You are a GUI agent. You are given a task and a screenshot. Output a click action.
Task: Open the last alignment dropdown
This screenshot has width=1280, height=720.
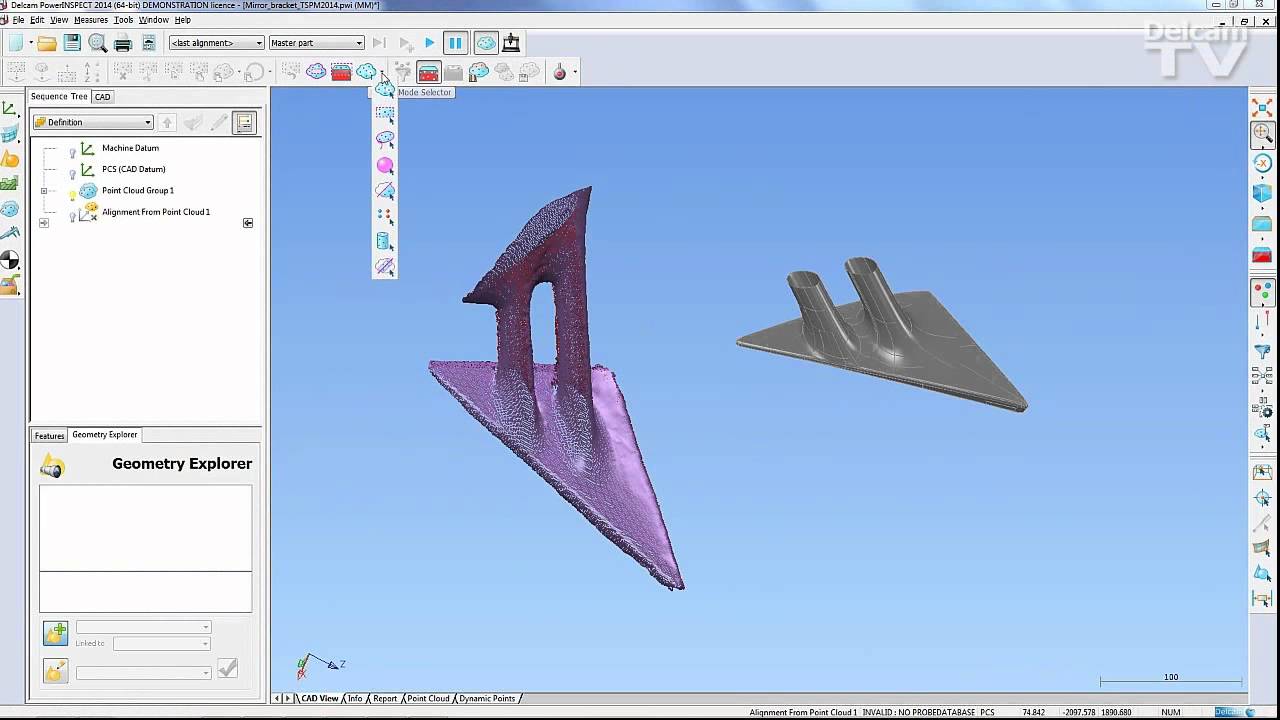(x=217, y=43)
